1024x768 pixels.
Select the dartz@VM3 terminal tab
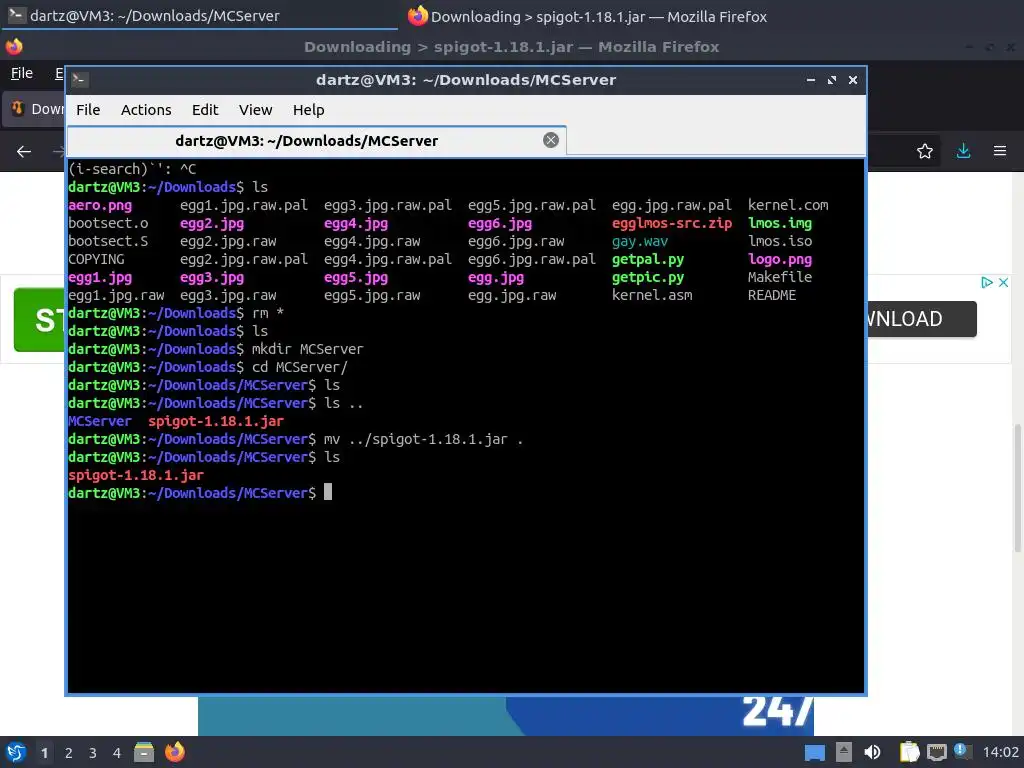tap(317, 140)
